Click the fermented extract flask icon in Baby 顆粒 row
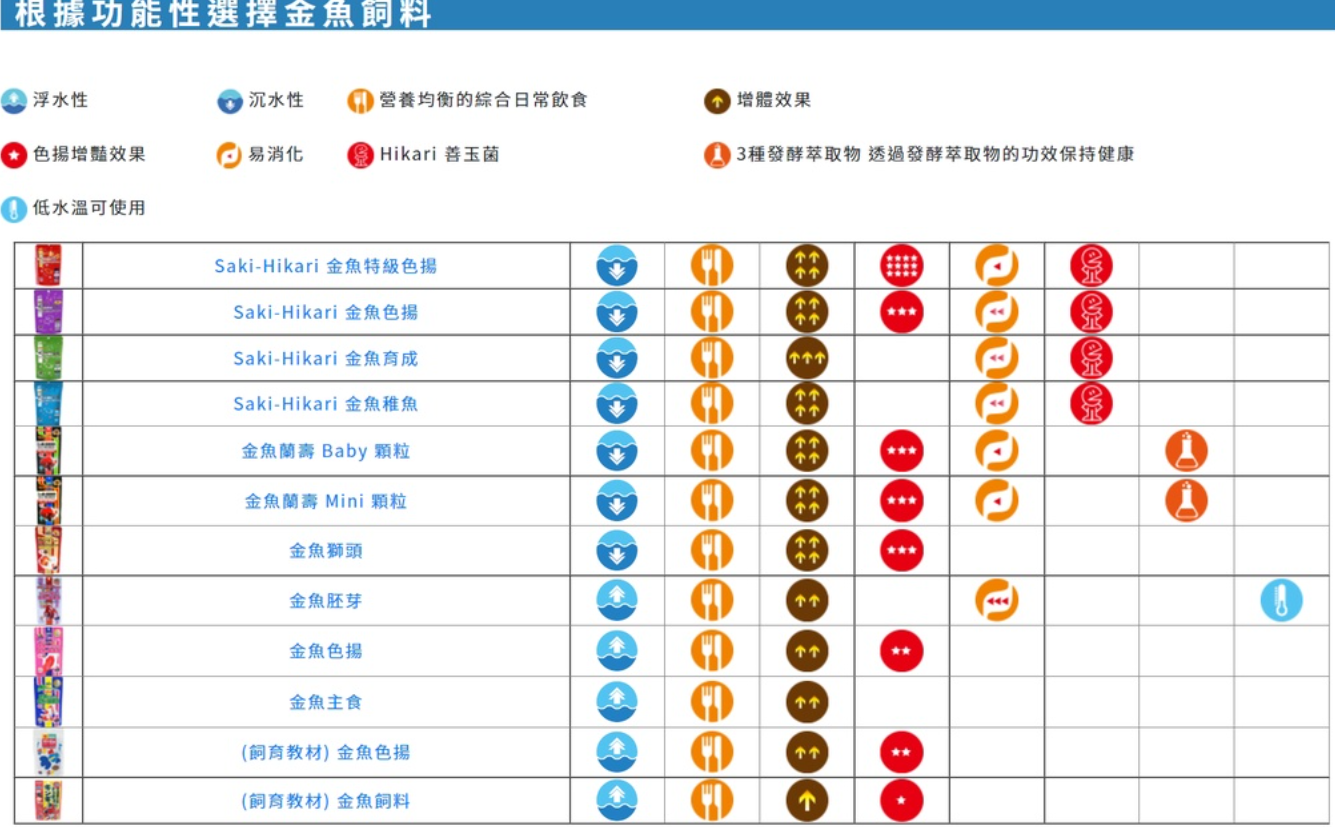1335x827 pixels. tap(1186, 451)
